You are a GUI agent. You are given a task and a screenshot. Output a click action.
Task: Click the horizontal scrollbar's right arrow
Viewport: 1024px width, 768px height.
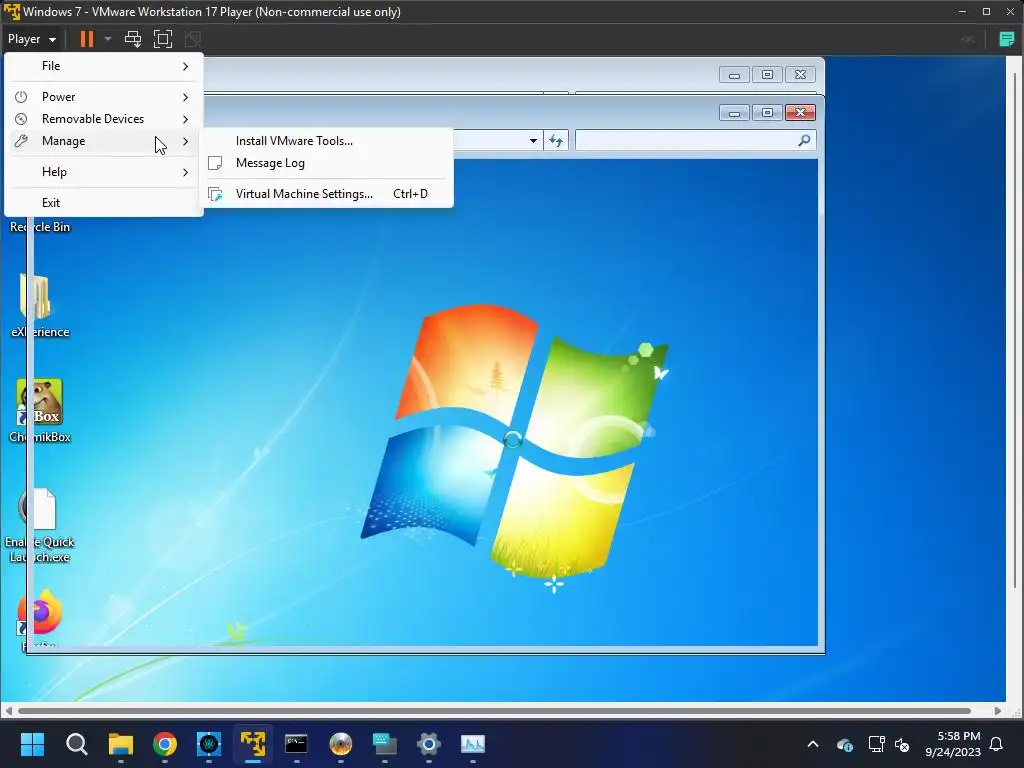coord(998,711)
